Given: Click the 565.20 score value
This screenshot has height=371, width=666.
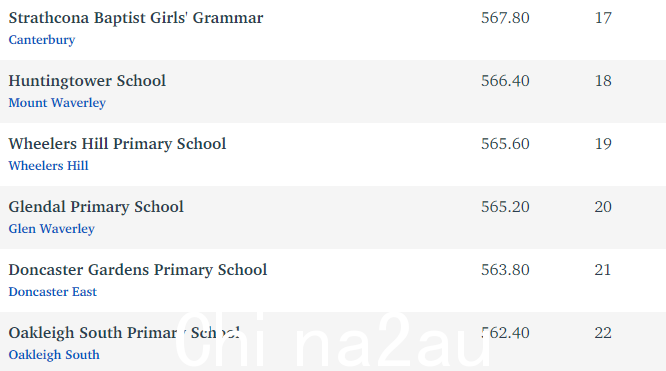Looking at the screenshot, I should coord(505,207).
